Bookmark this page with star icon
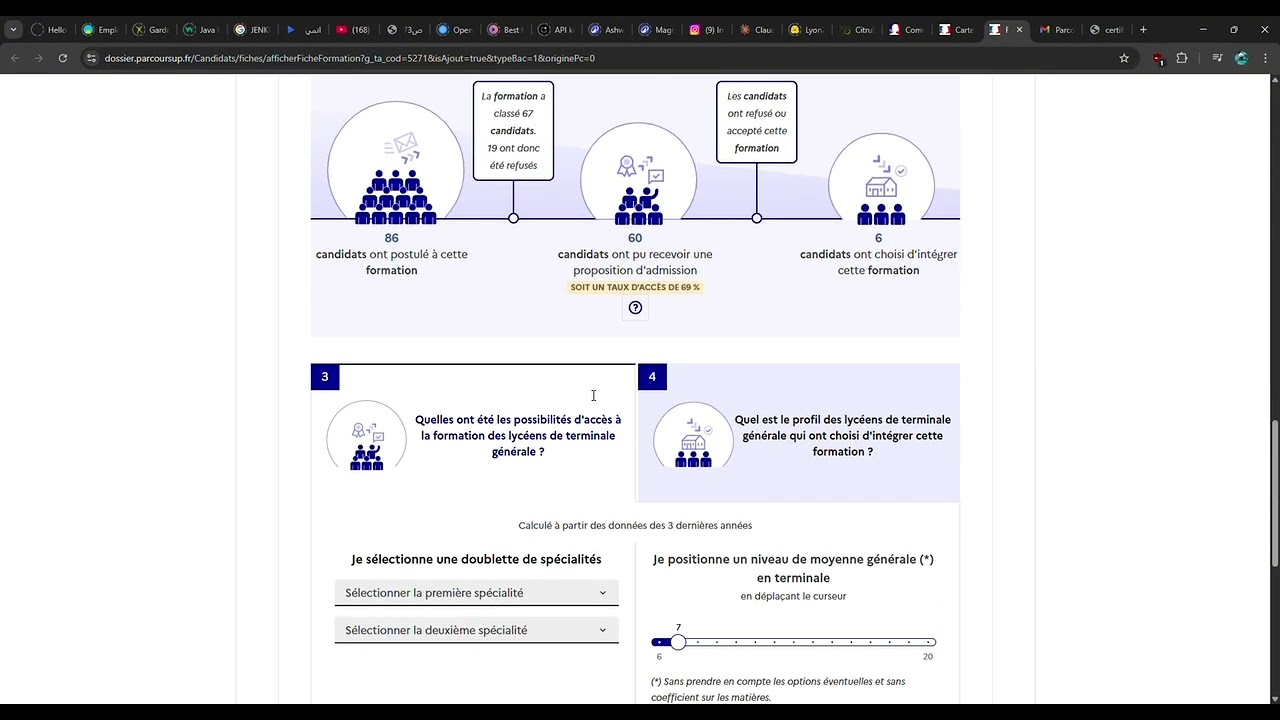1280x720 pixels. tap(1124, 58)
